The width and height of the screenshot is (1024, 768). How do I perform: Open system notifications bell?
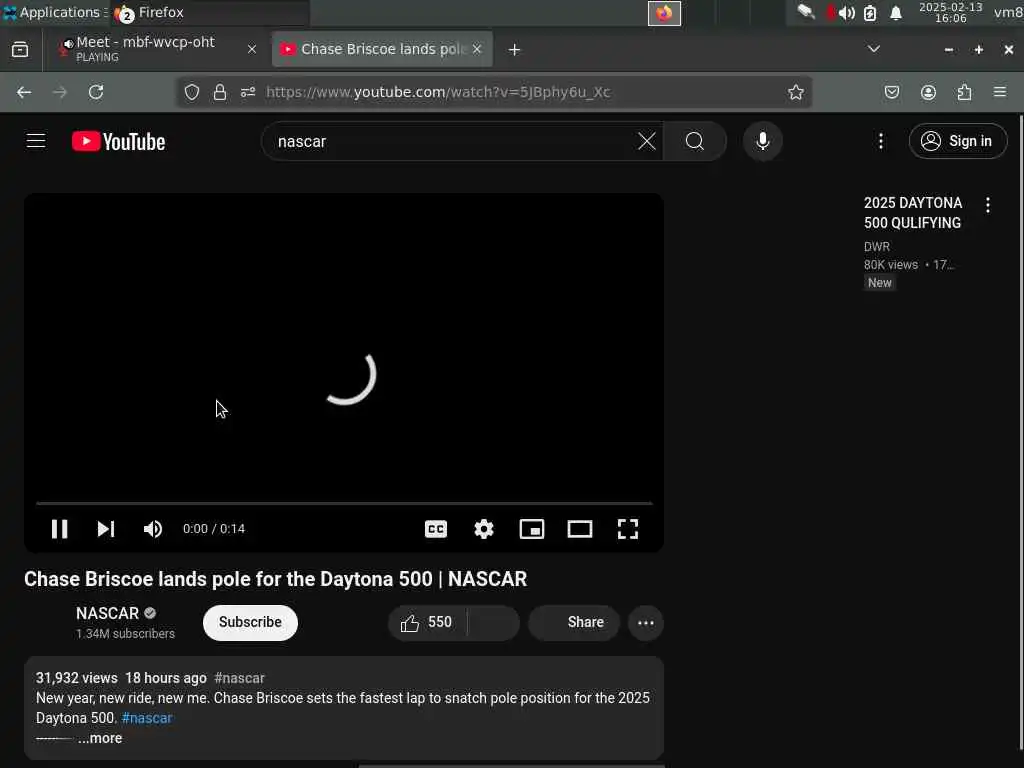click(897, 13)
